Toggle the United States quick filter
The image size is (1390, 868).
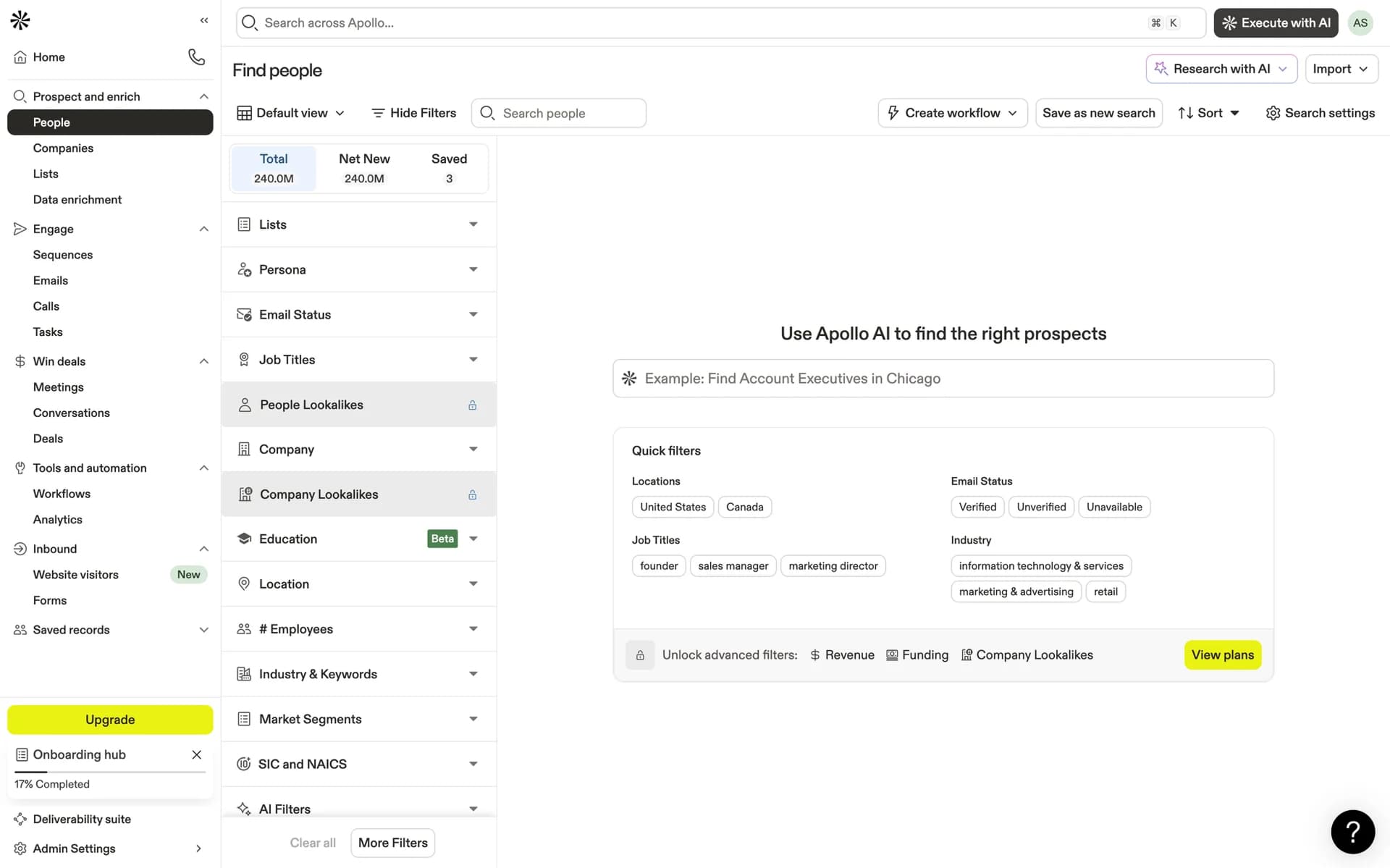[x=673, y=507]
